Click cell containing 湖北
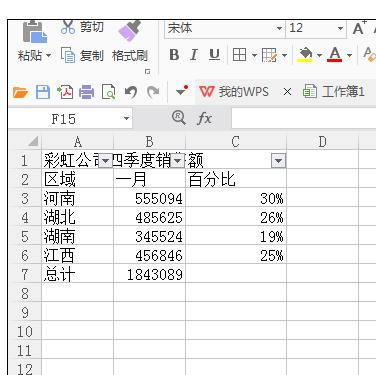376x375 pixels. coord(78,218)
